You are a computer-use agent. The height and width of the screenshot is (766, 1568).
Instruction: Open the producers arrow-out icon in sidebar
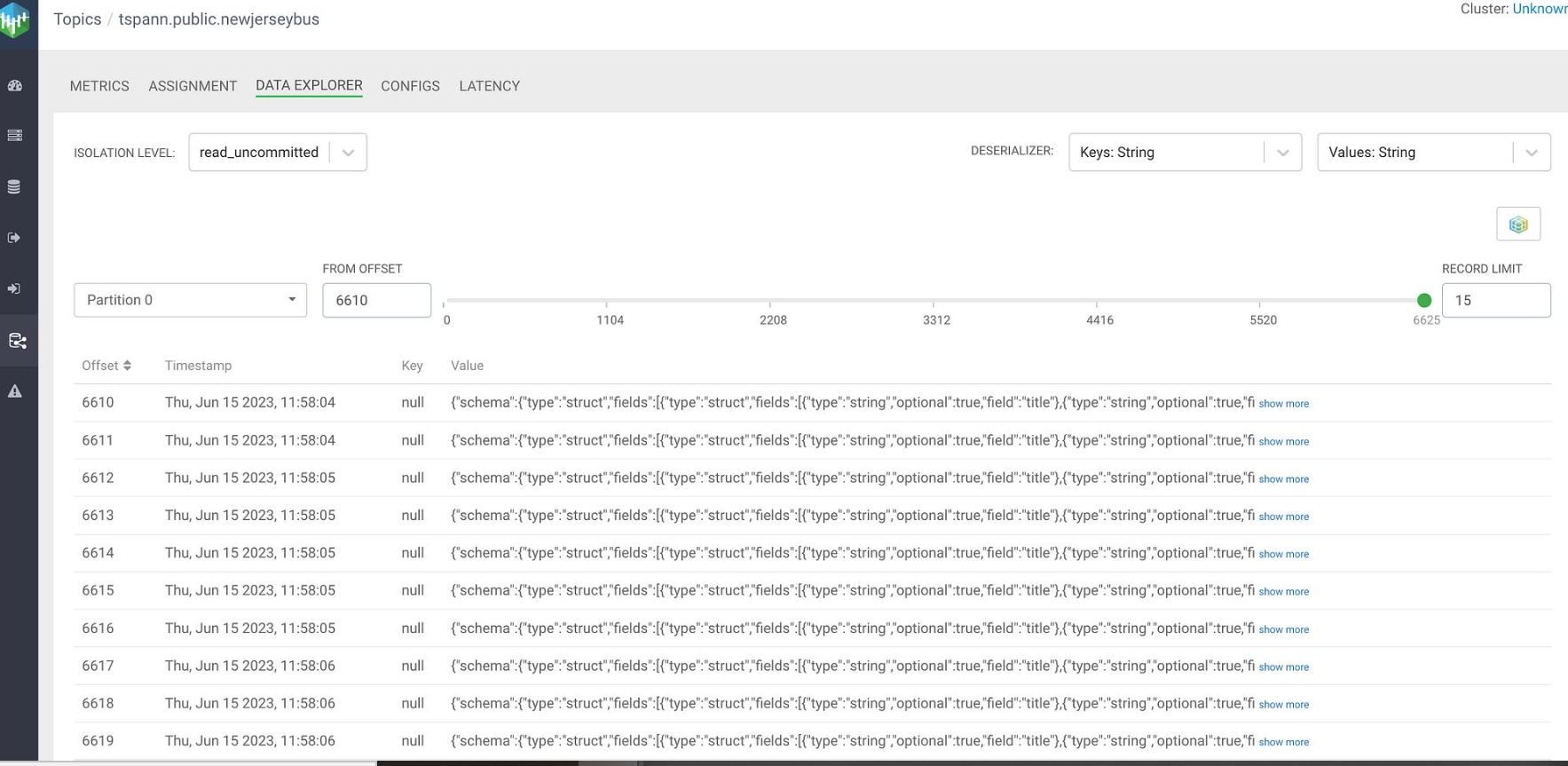click(14, 238)
